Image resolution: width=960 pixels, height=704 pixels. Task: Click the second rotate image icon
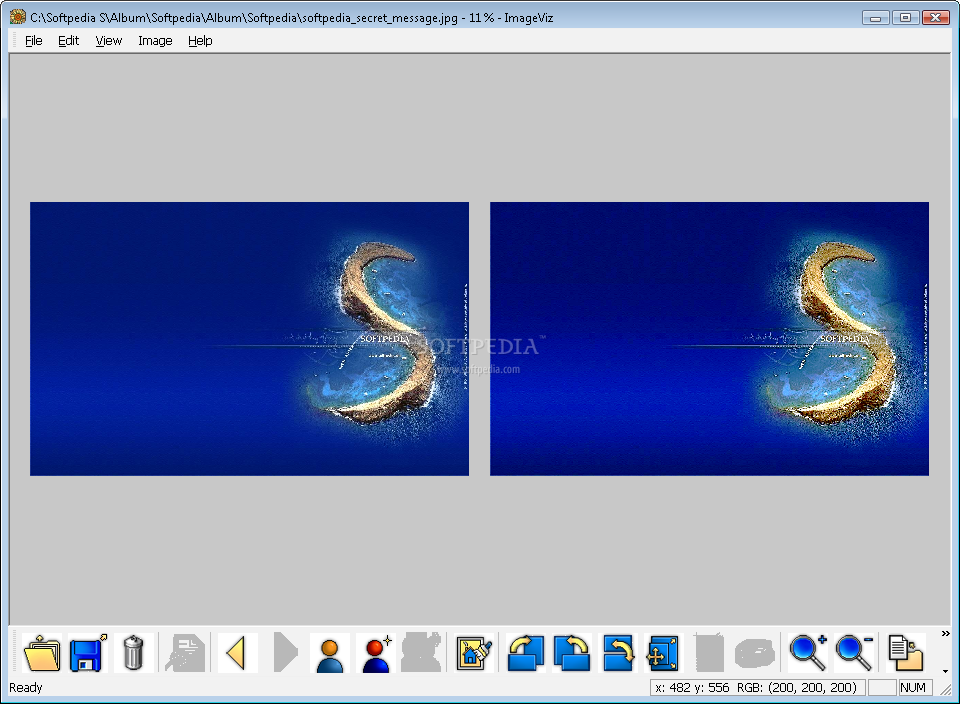pyautogui.click(x=571, y=653)
